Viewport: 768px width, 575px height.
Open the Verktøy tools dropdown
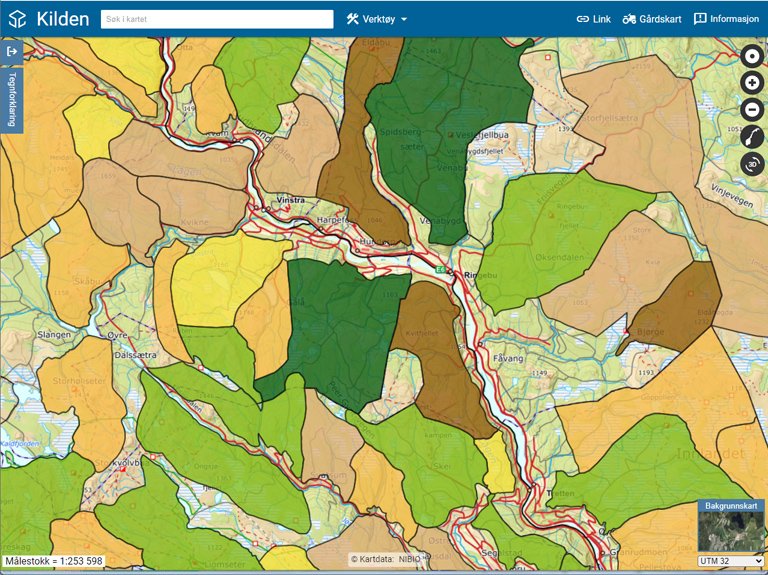[x=377, y=19]
